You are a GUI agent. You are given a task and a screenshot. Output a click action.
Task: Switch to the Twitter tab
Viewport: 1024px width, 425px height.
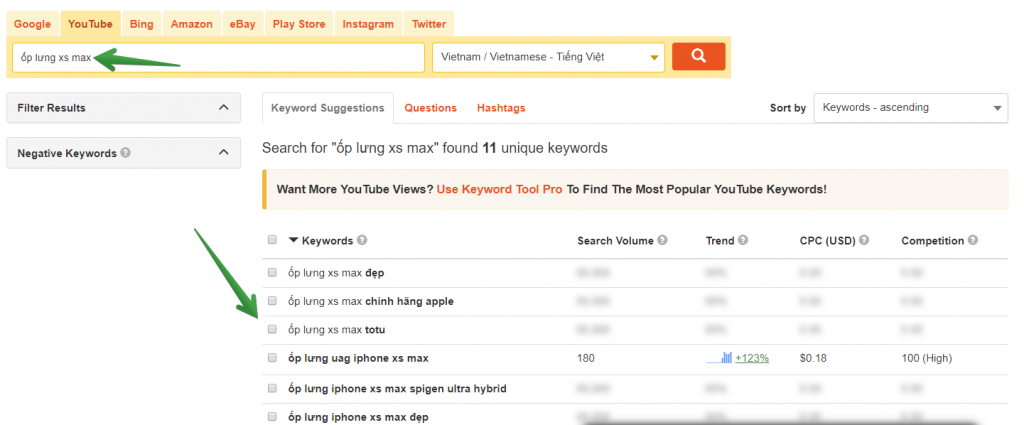click(x=429, y=24)
